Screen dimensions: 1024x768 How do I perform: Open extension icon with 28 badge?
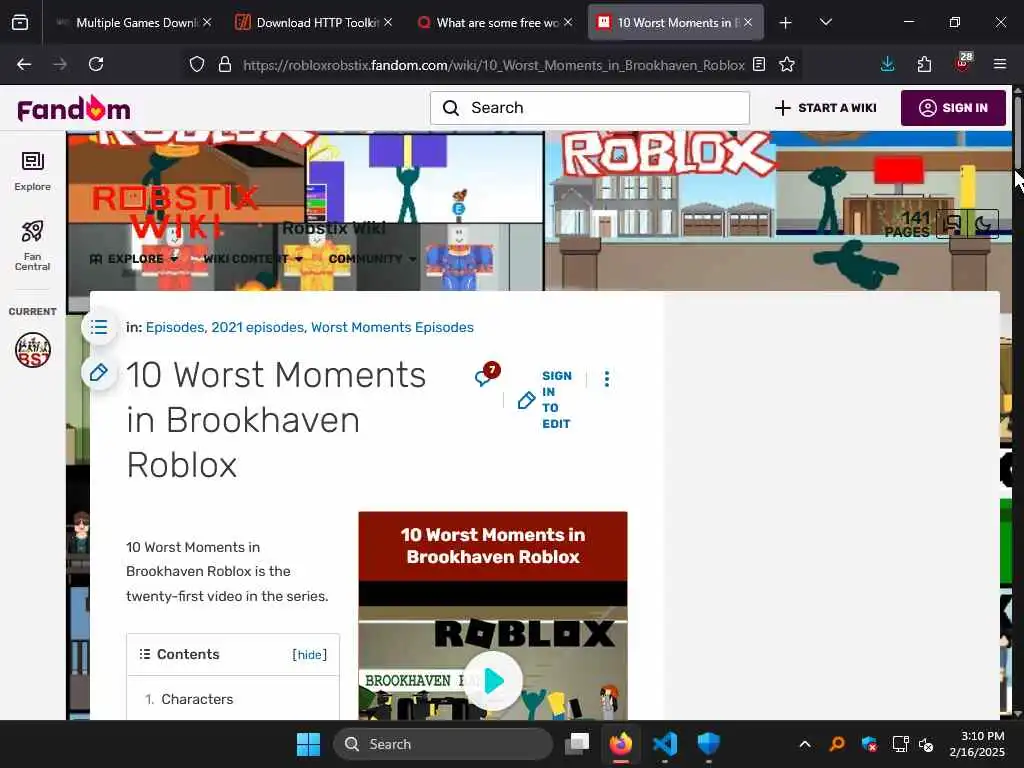(963, 63)
